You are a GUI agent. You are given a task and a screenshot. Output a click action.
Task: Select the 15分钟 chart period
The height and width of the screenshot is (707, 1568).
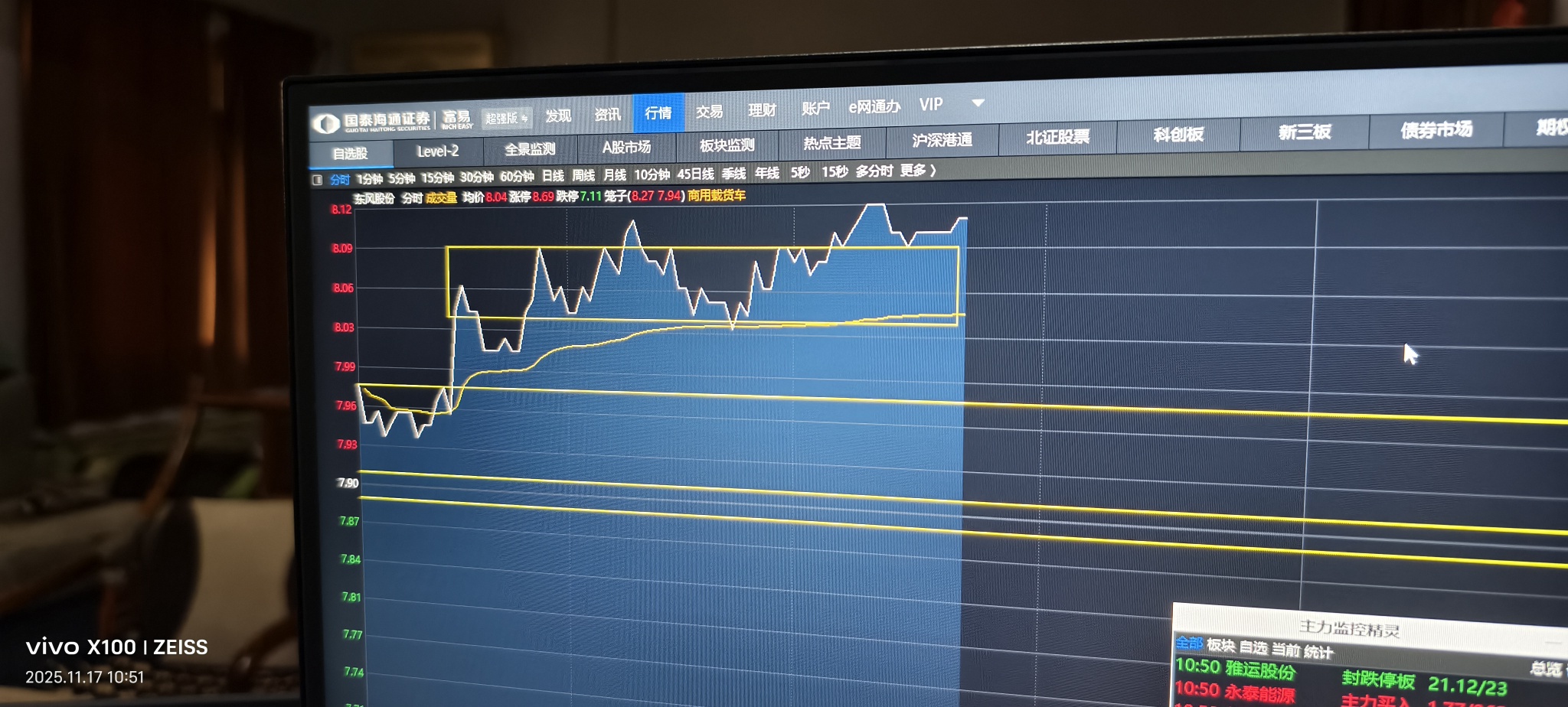click(x=437, y=178)
